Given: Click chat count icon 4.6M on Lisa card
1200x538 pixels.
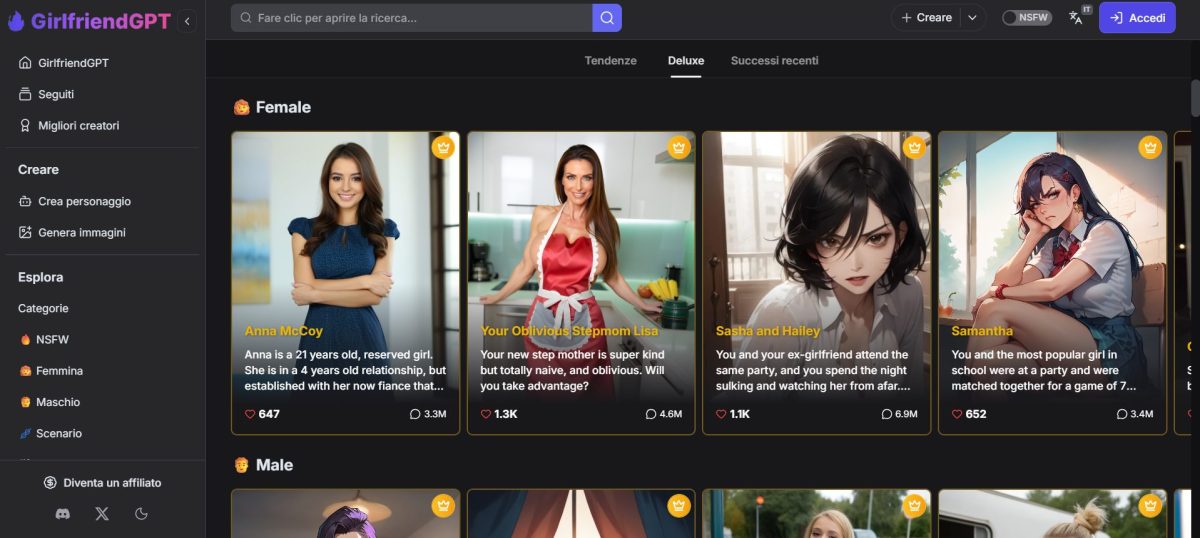Looking at the screenshot, I should 651,414.
